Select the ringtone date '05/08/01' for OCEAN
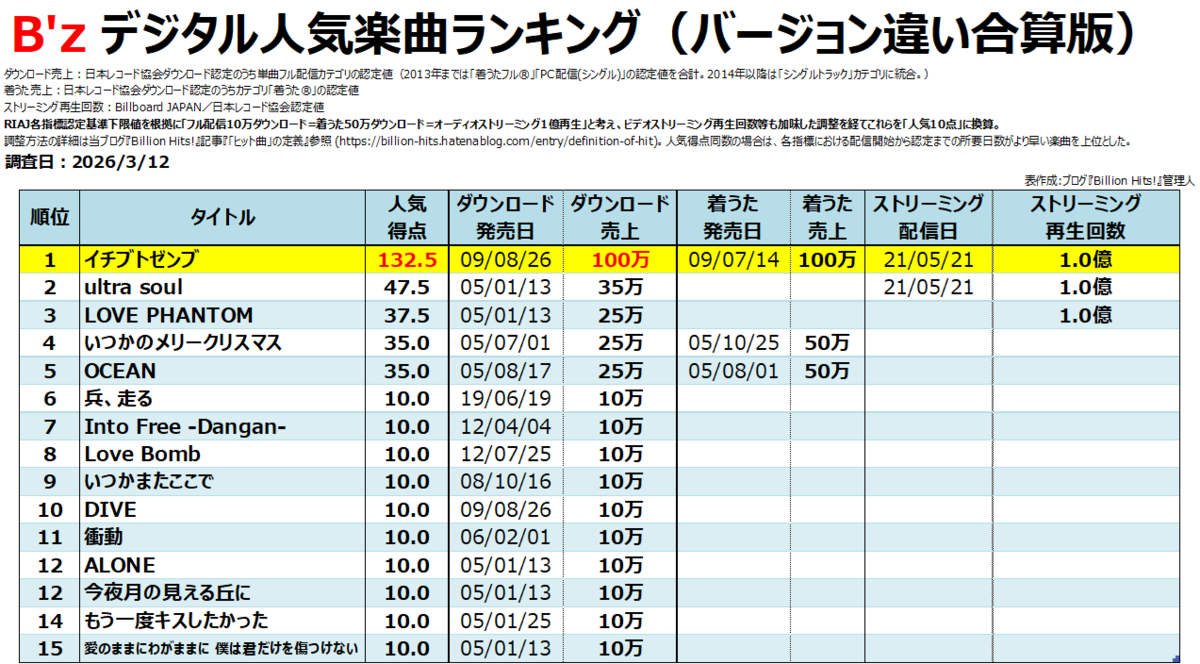Image resolution: width=1200 pixels, height=664 pixels. pos(735,371)
